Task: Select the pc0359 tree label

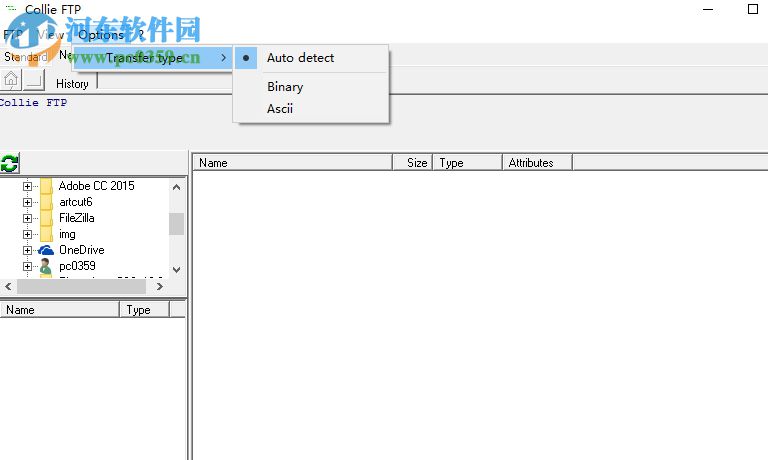Action: (x=77, y=266)
